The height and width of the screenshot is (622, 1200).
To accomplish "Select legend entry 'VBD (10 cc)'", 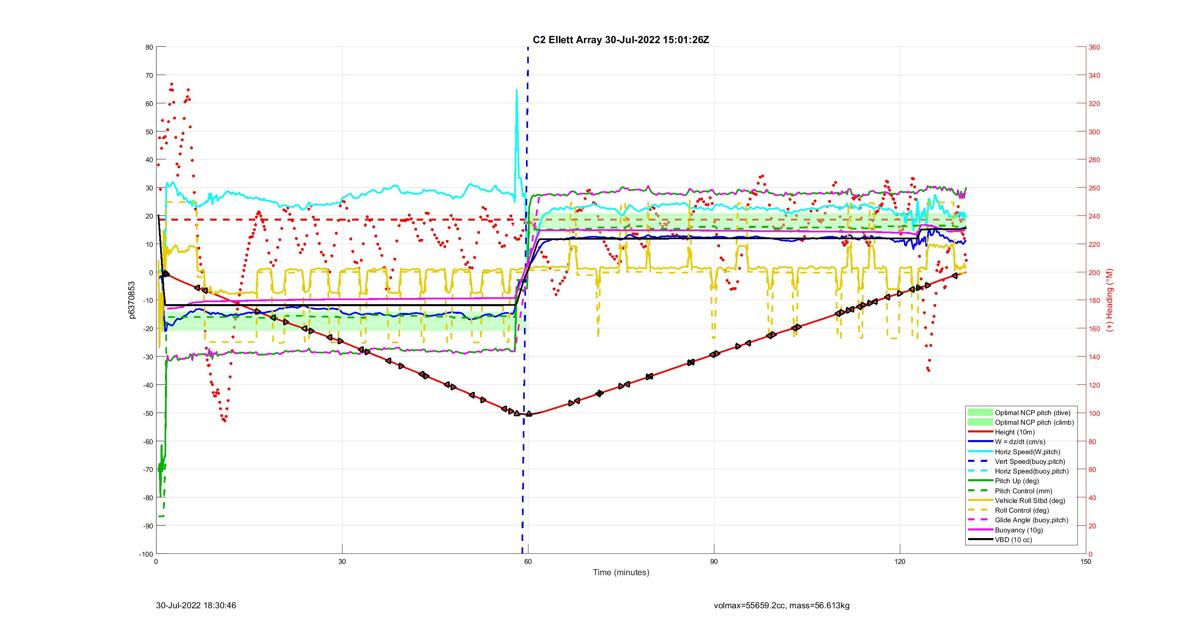I will coord(1013,540).
